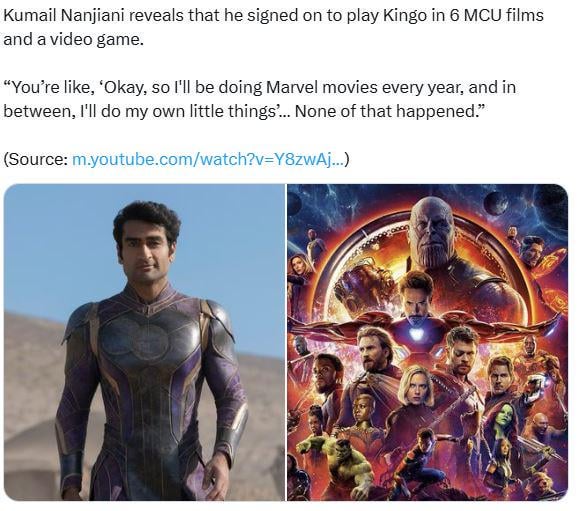Click Black Panther's face in poster
The width and height of the screenshot is (579, 511).
coord(327,373)
